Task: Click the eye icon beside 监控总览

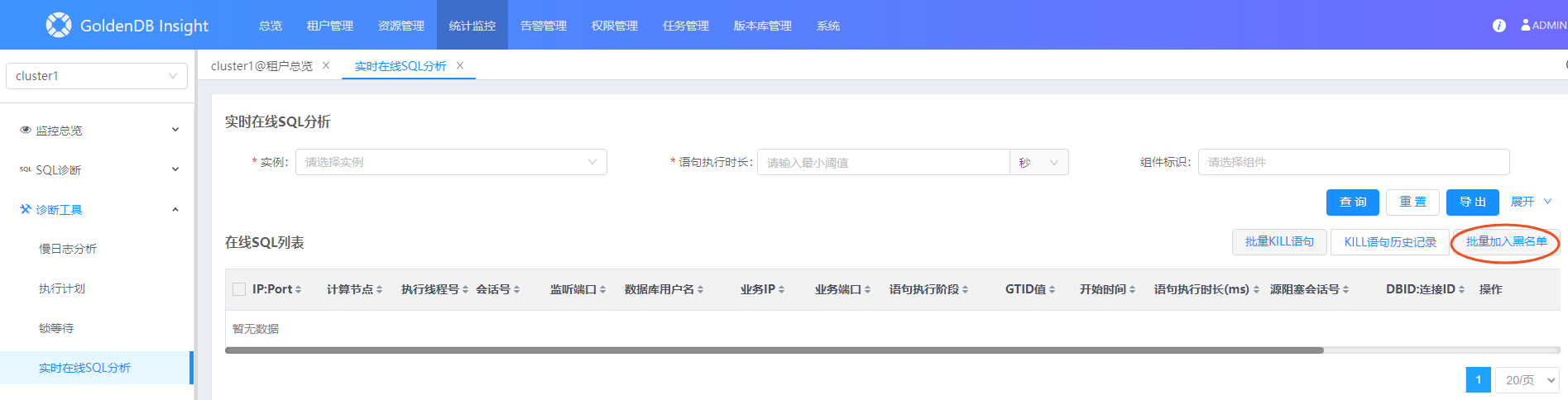Action: pos(26,130)
